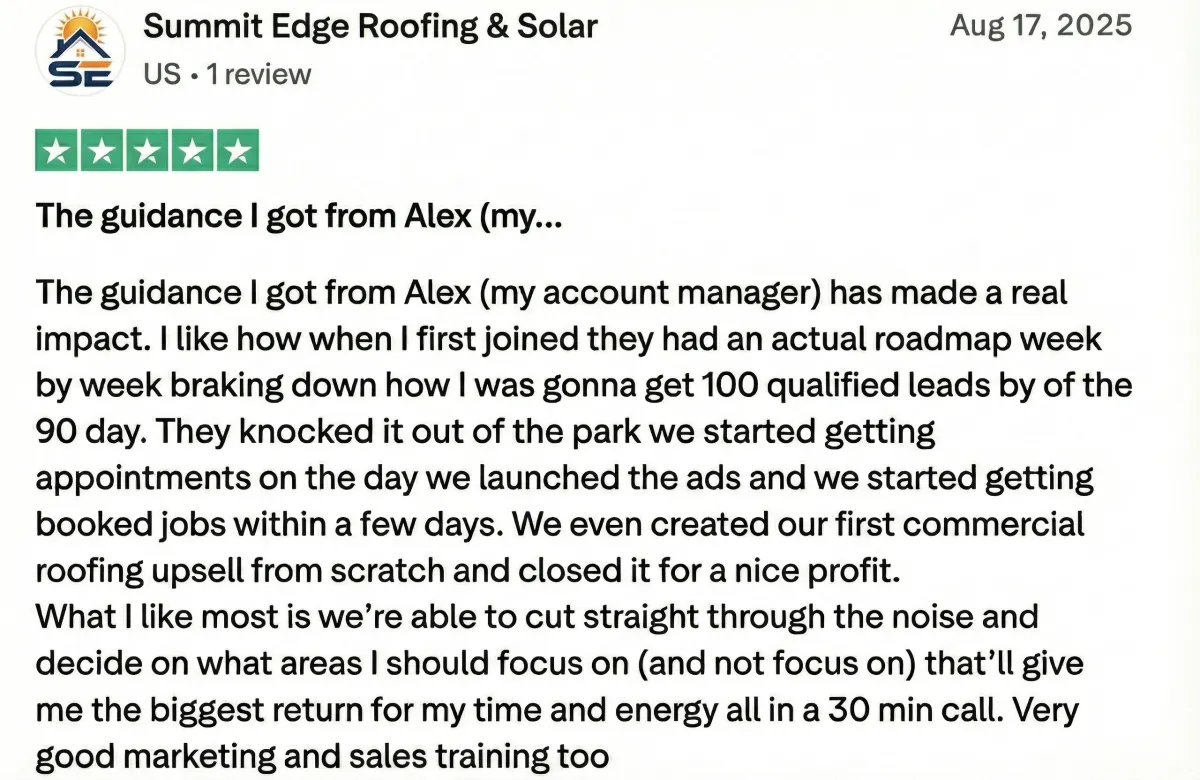The width and height of the screenshot is (1200, 780).
Task: Click the Aug 17, 2025 review date
Action: [x=1040, y=25]
